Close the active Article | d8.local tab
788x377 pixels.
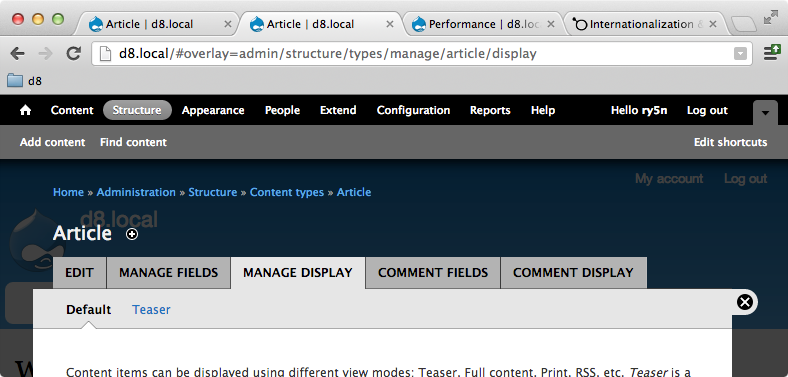[389, 24]
